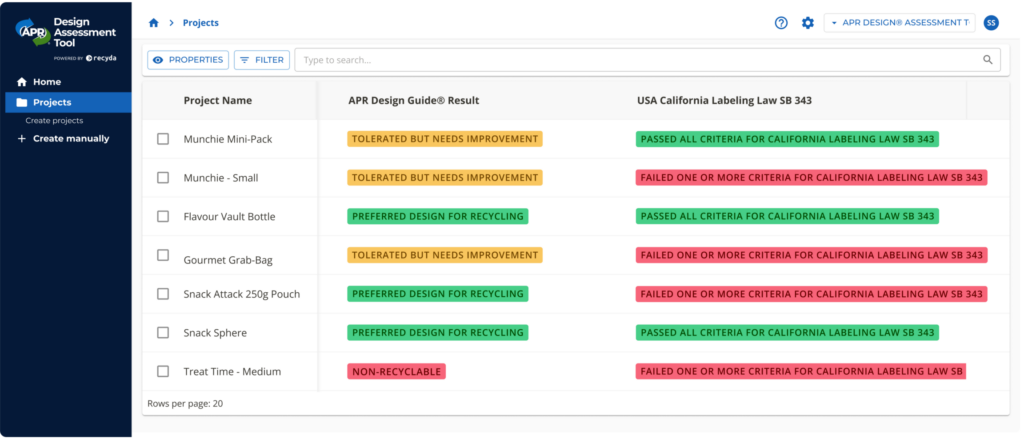The height and width of the screenshot is (448, 1024).
Task: Open the Munchie - Small project
Action: (221, 178)
